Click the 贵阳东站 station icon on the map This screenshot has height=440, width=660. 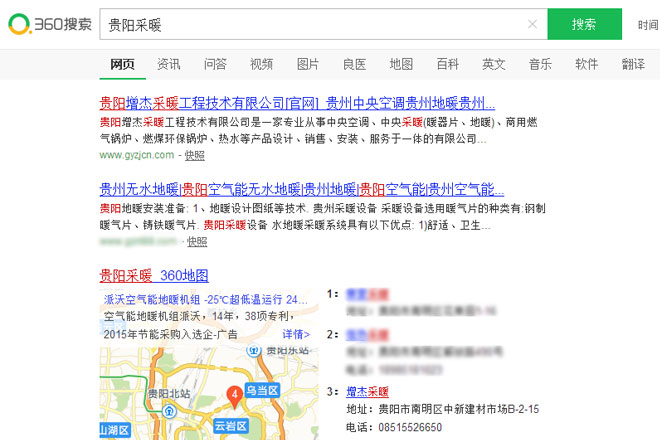254,350
